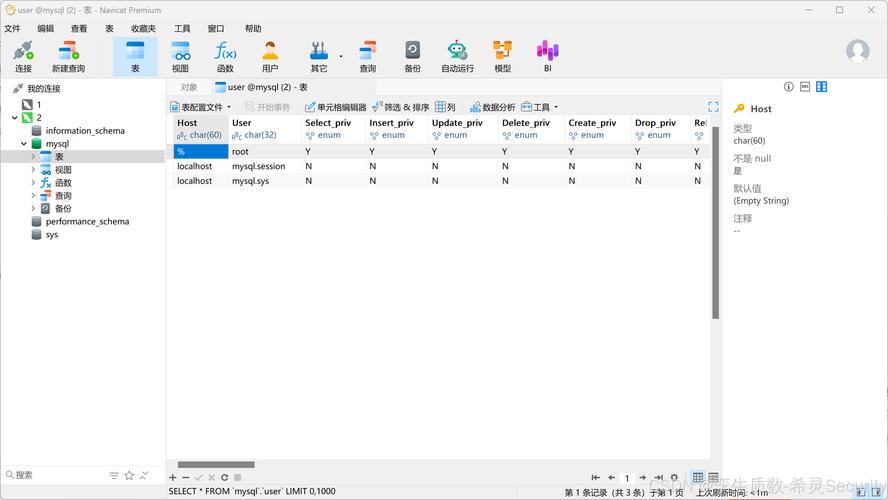Open the Others toolbar dropdown arrow
The image size is (888, 500).
341,56
